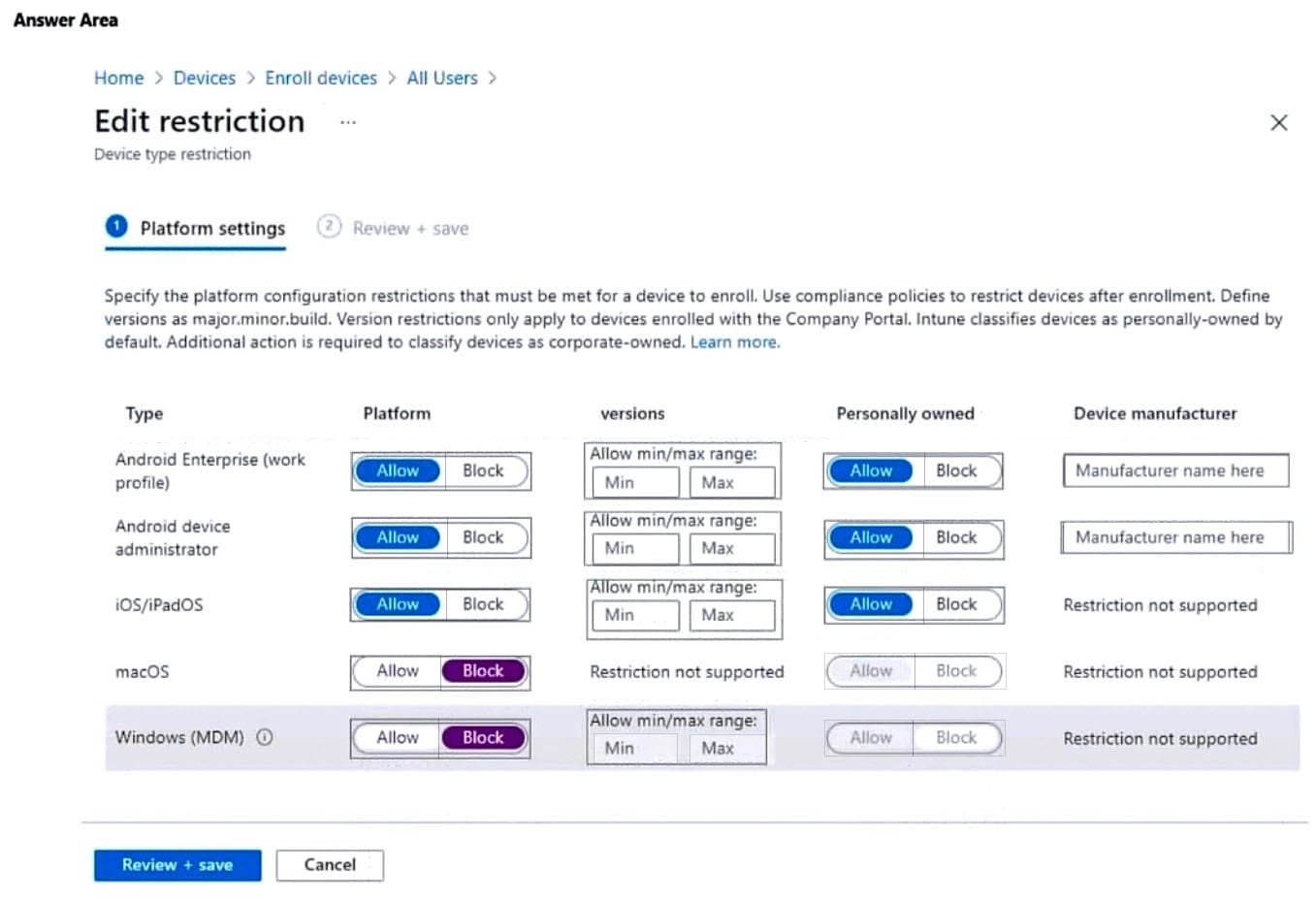The image size is (1316, 903).
Task: Click the iOS/iPadOS Min version field
Action: pos(635,615)
